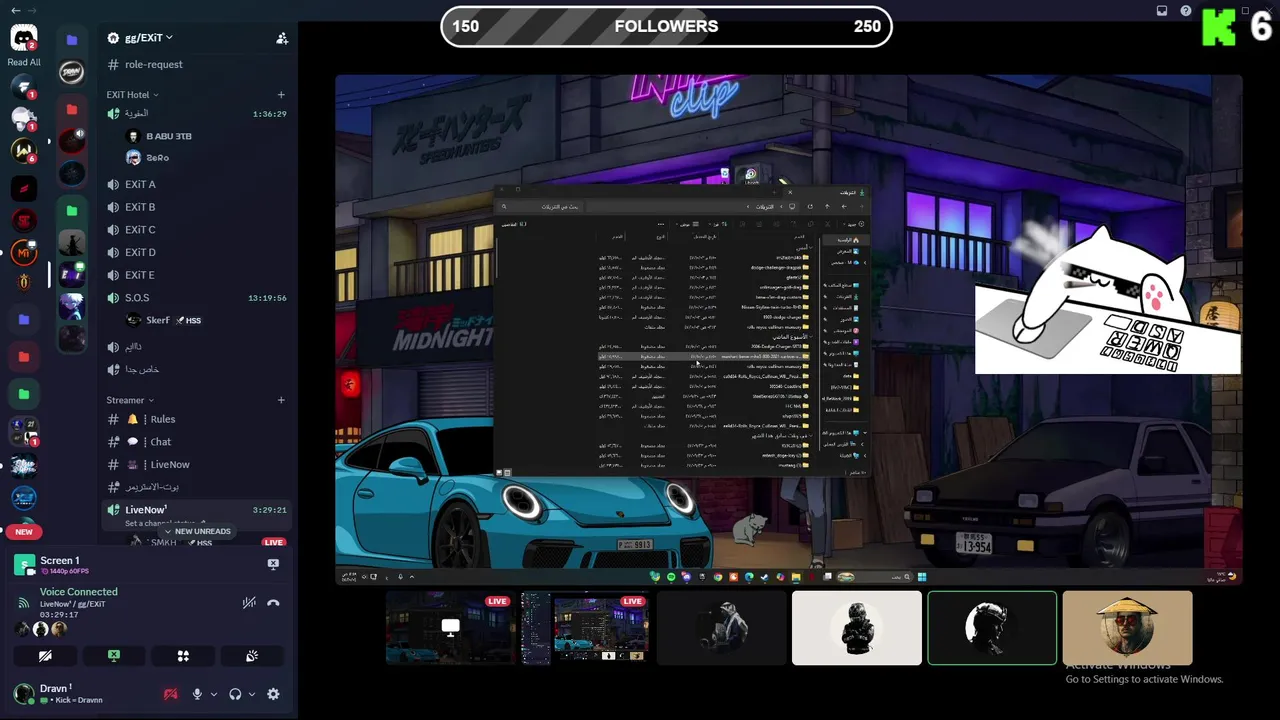Open the gg/EXiT server dropdown menu
This screenshot has height=720, width=1280.
coord(148,38)
